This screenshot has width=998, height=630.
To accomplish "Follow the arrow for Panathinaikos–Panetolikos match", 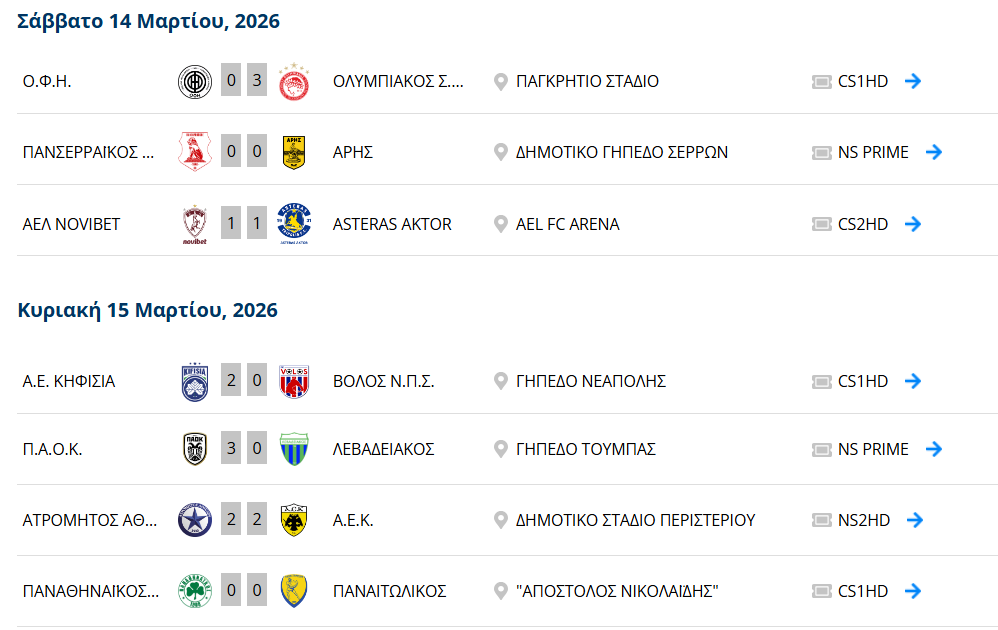I will tap(912, 591).
